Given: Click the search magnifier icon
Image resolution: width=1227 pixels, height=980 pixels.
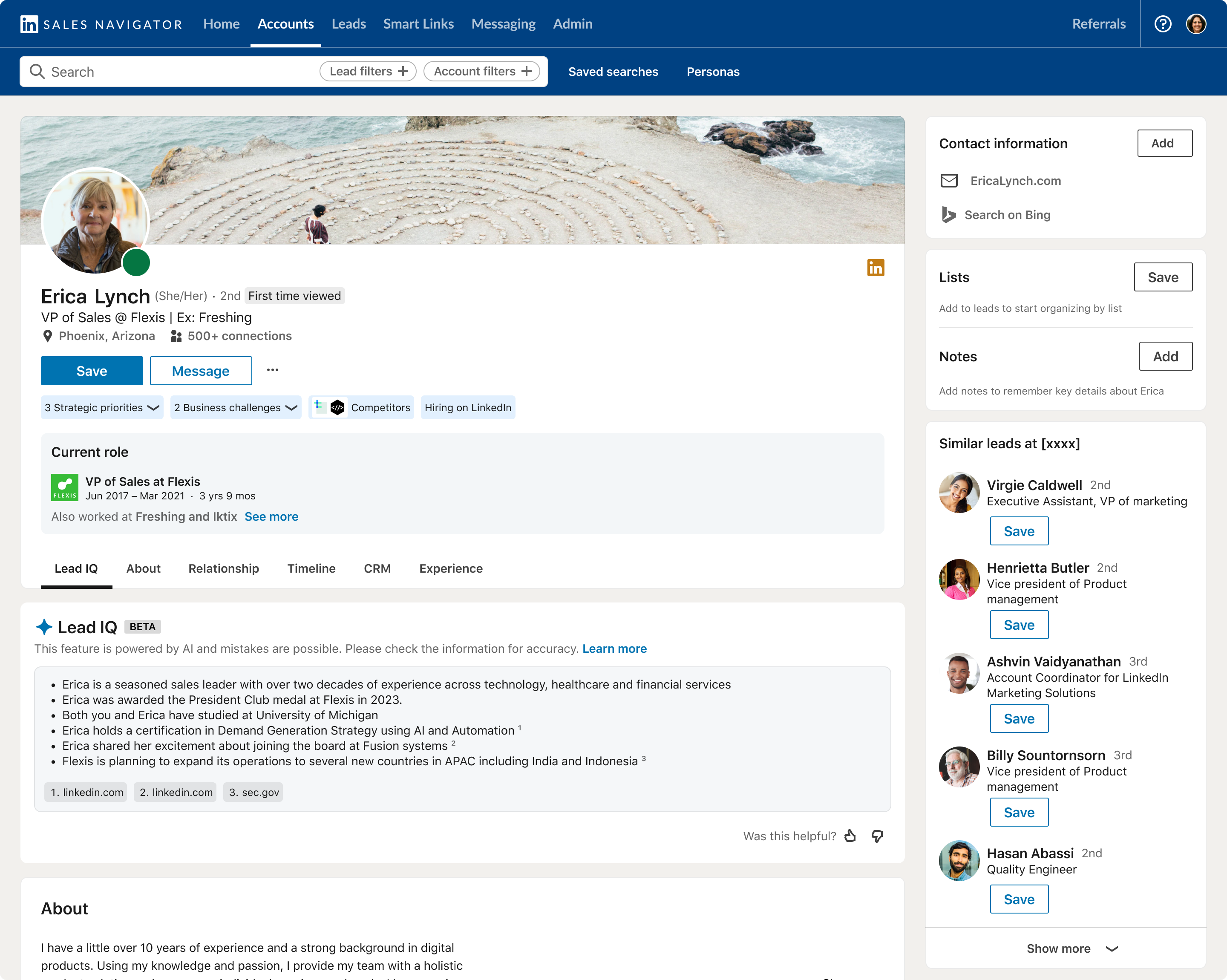Looking at the screenshot, I should tap(37, 72).
